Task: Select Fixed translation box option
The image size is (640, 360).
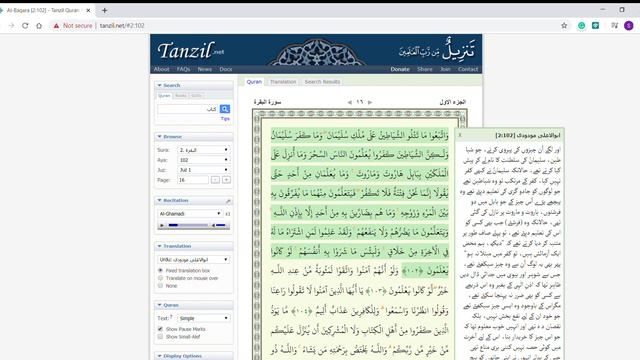Action: tap(160, 270)
